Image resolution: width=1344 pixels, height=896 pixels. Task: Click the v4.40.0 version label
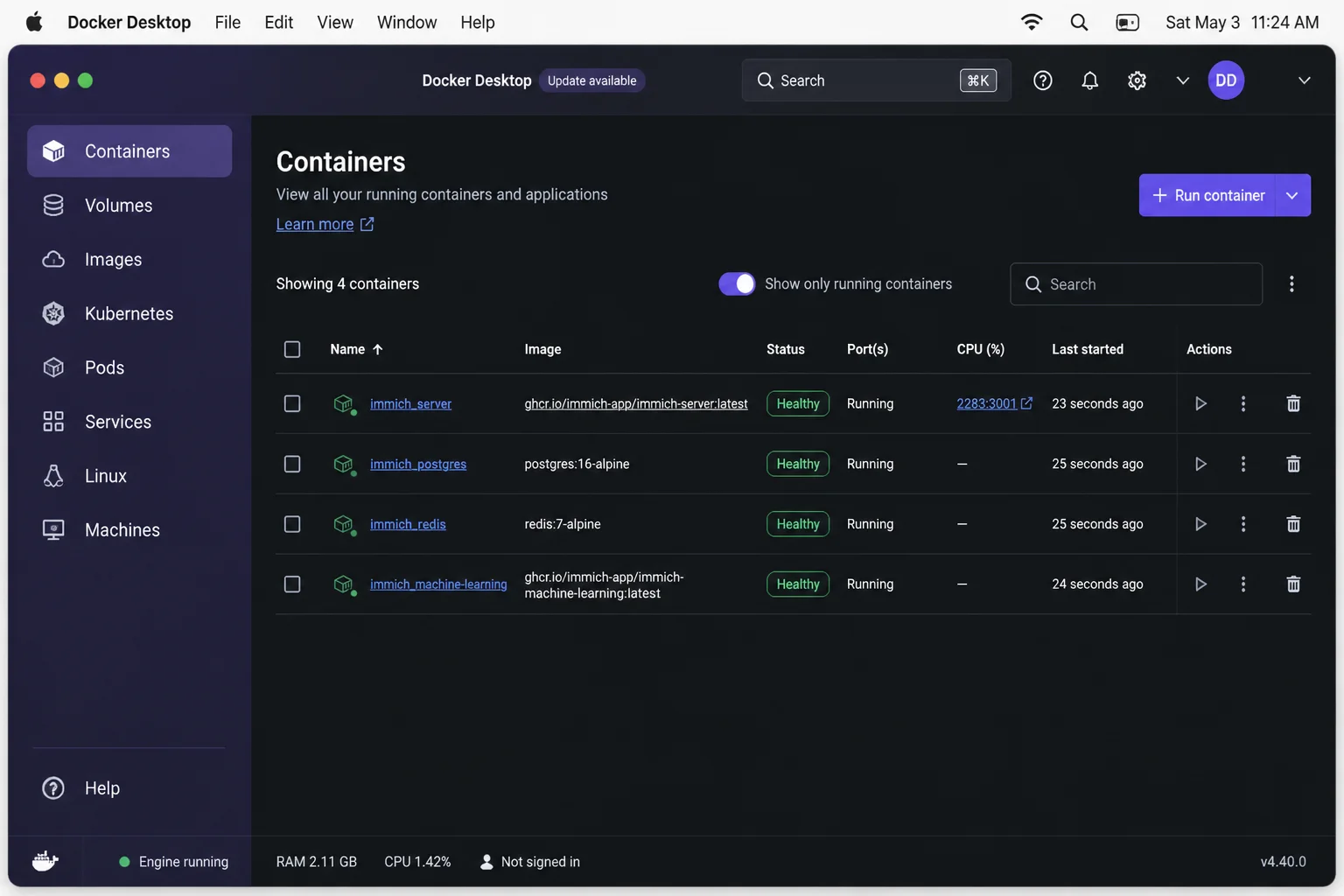click(x=1283, y=862)
